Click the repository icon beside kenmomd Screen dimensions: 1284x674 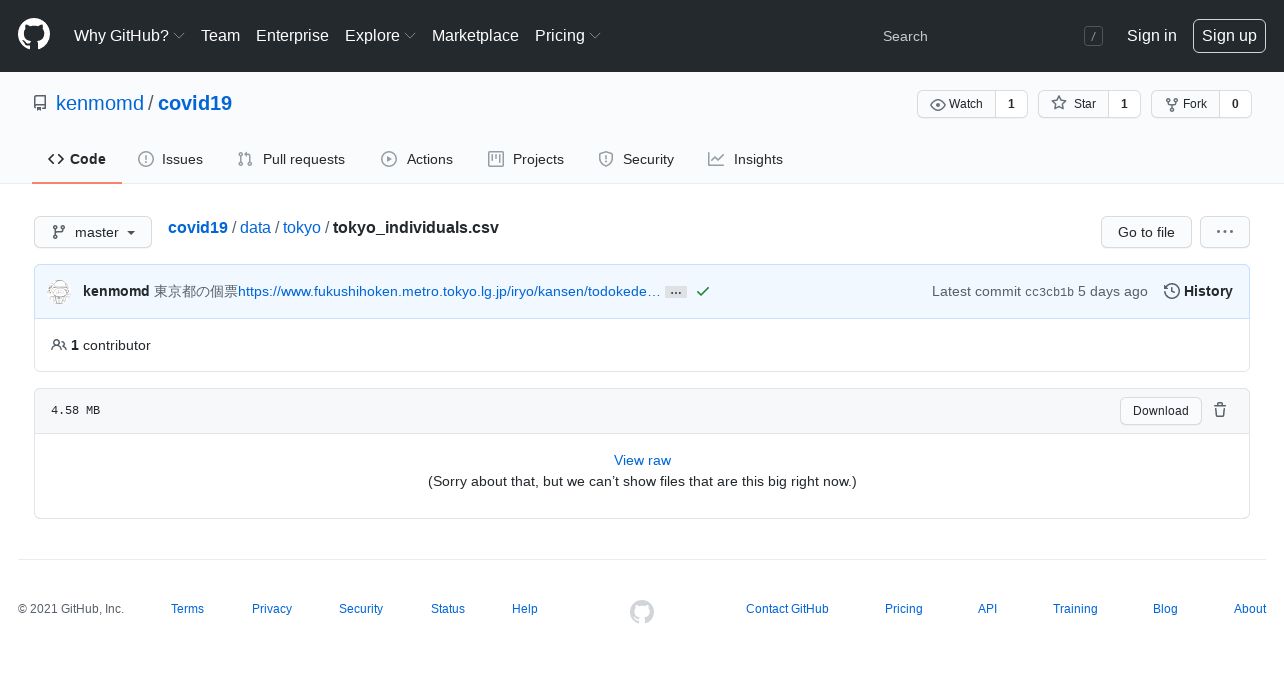tap(40, 103)
